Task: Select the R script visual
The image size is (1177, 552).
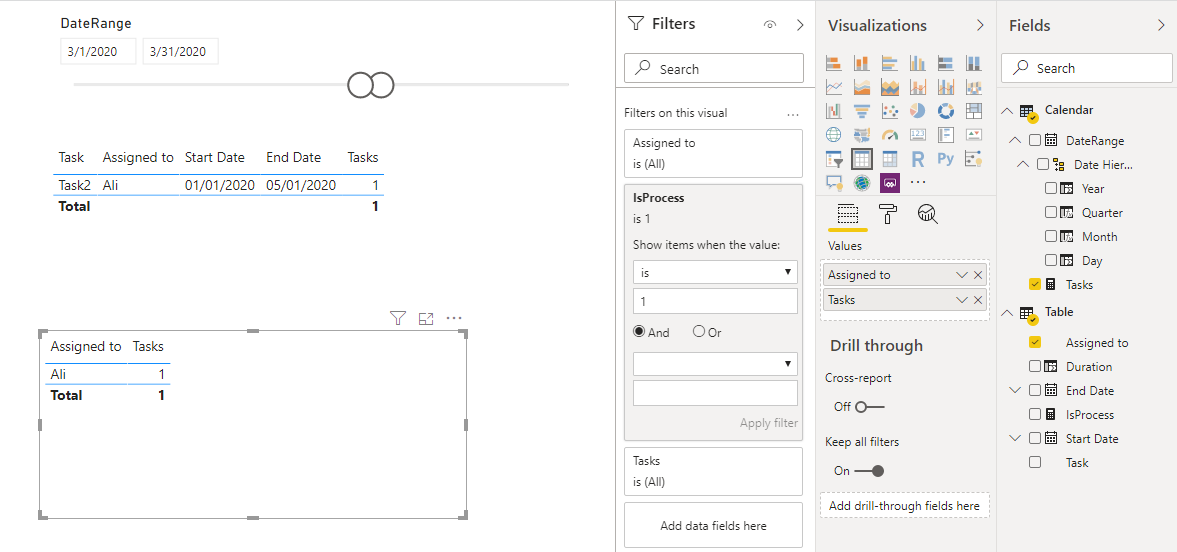Action: coord(917,159)
